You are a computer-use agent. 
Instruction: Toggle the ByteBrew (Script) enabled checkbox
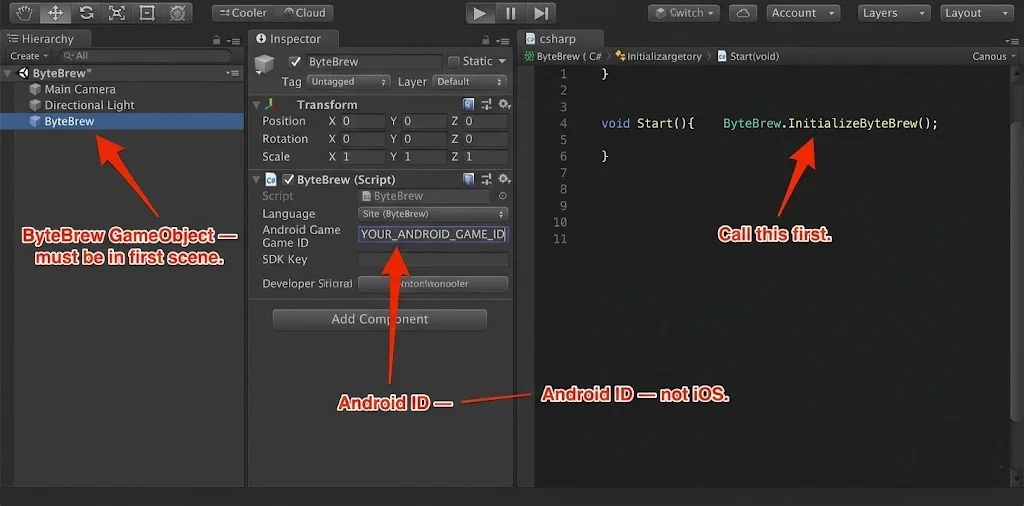pos(288,180)
